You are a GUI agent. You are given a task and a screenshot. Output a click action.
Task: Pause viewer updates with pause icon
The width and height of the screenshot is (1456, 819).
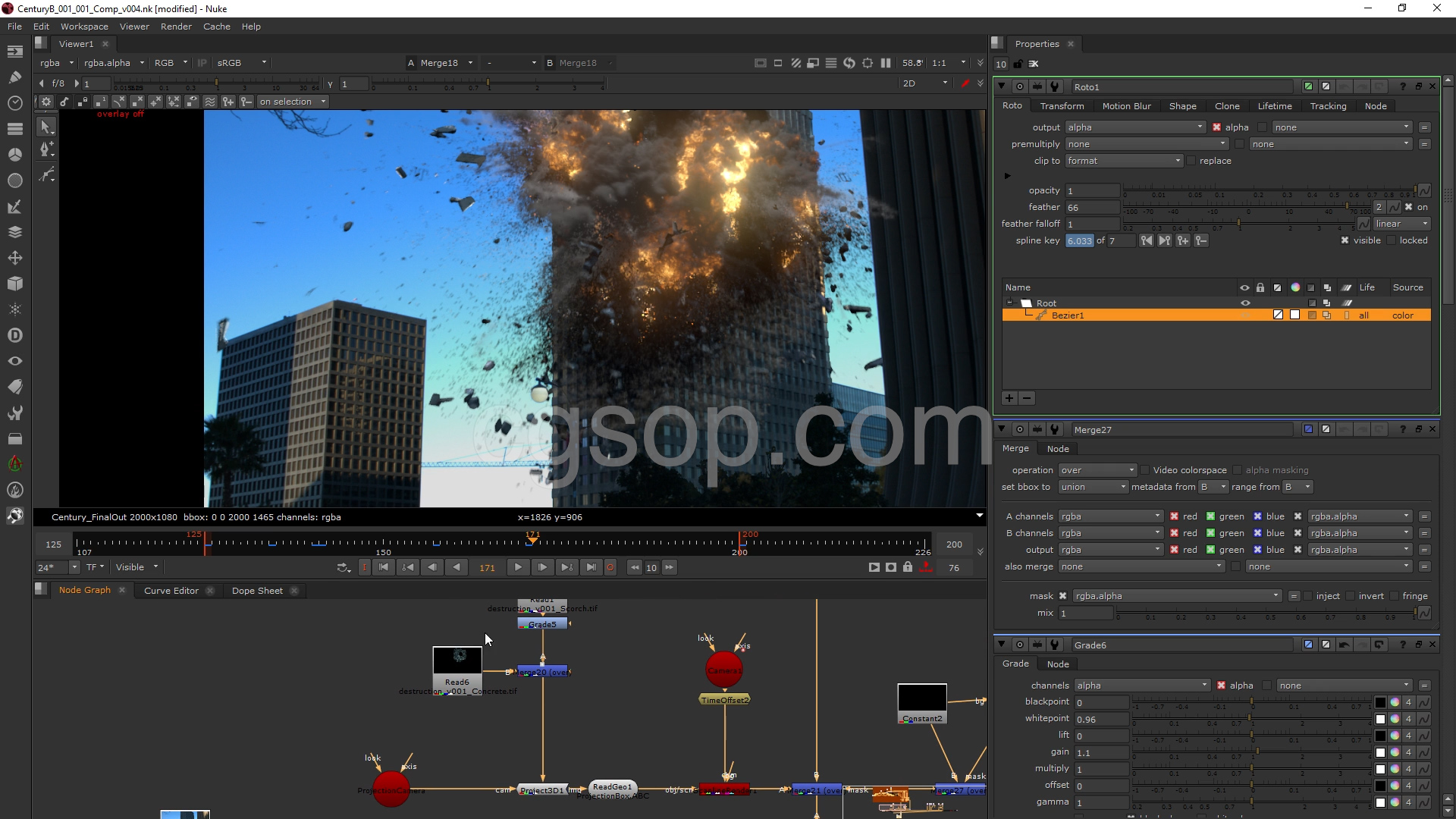885,63
